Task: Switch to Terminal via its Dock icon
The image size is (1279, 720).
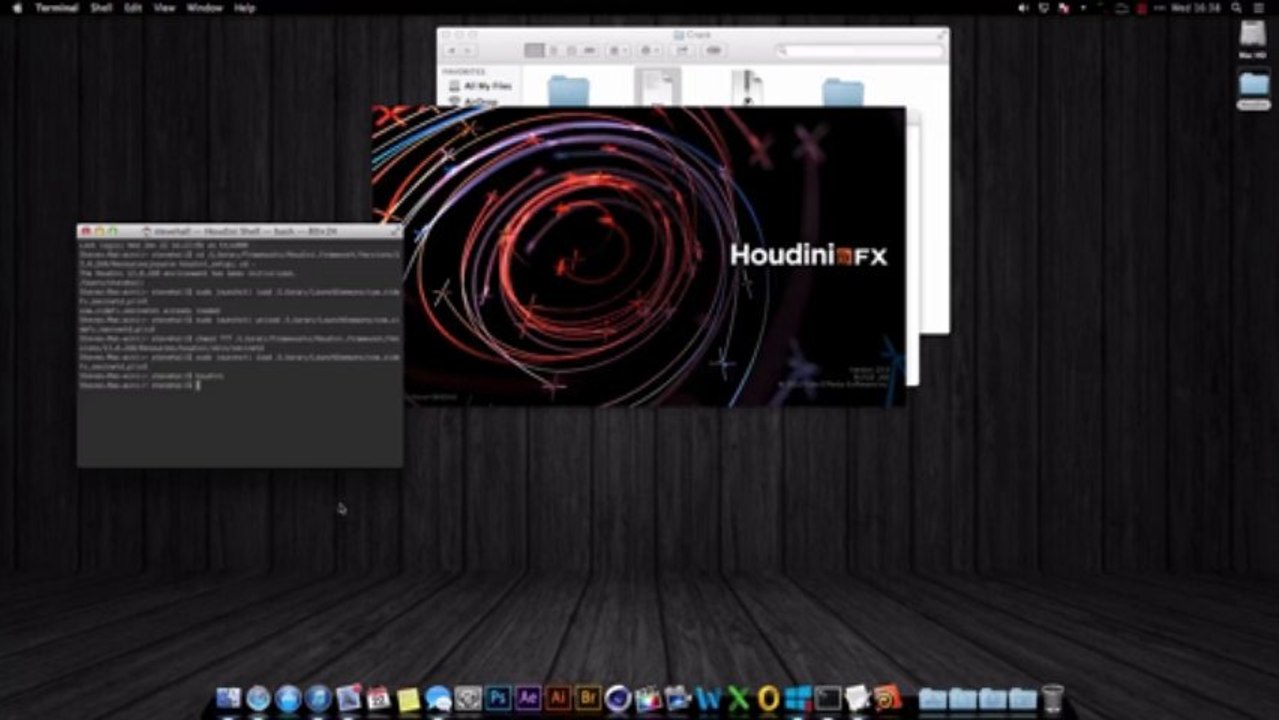Action: [x=827, y=697]
